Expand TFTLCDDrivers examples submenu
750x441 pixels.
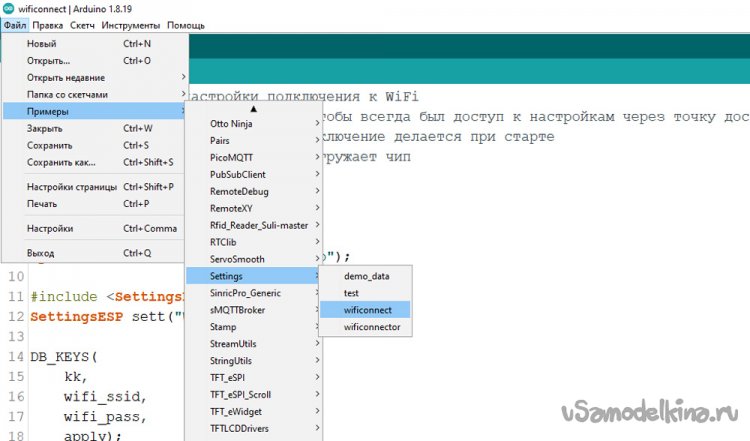click(x=254, y=429)
